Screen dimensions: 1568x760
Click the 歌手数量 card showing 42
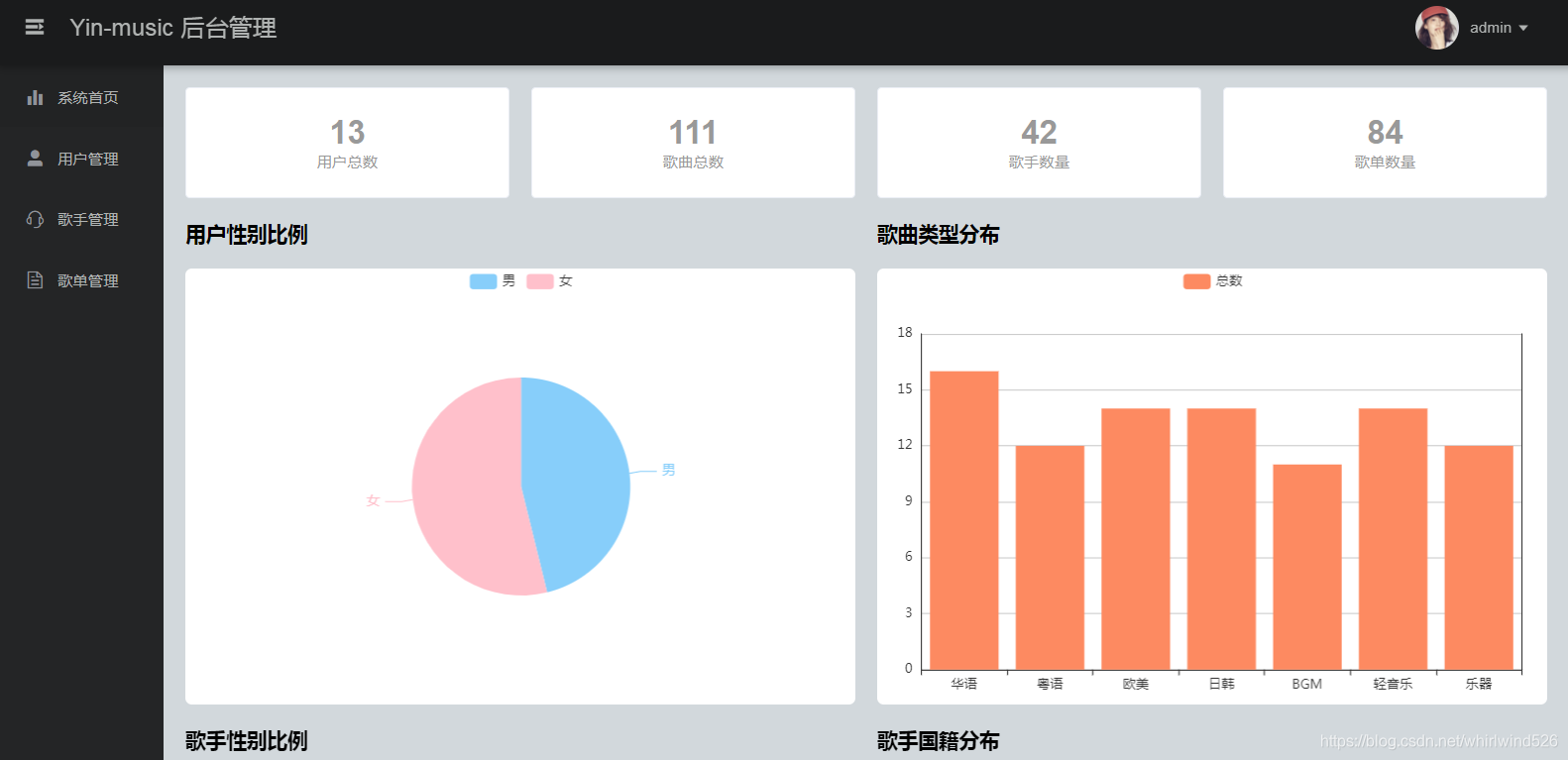1039,143
